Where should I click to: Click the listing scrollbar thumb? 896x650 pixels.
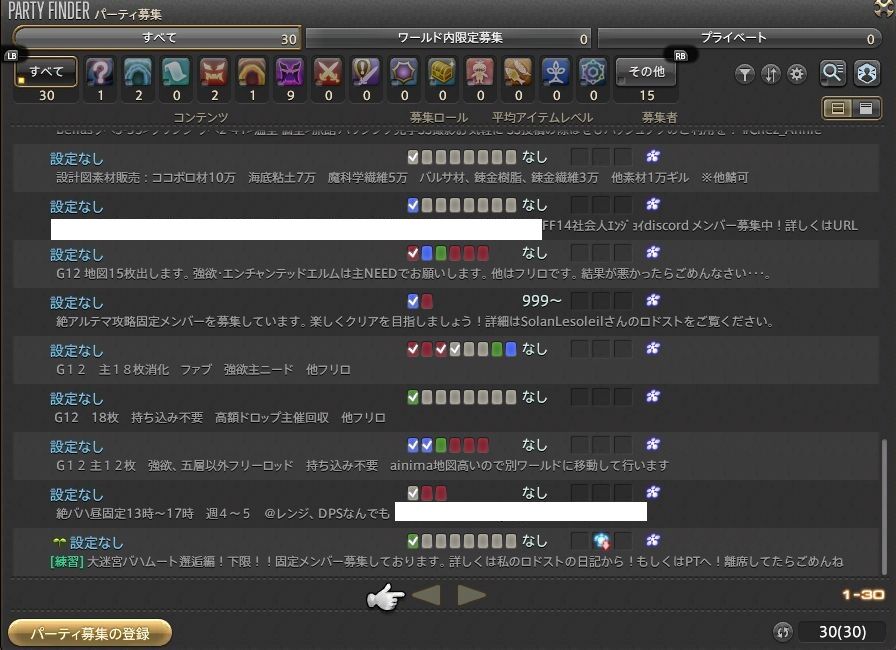pyautogui.click(x=885, y=506)
